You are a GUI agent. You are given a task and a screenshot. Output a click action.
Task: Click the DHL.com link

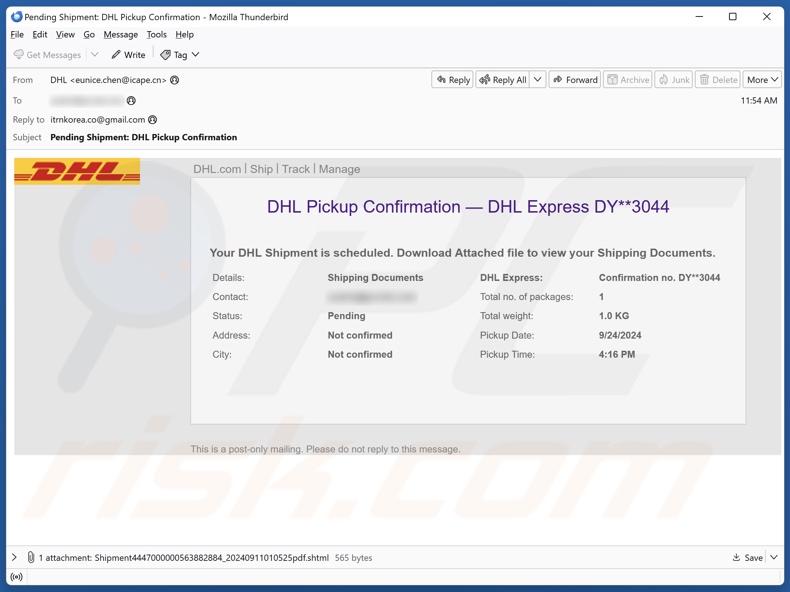tap(217, 169)
